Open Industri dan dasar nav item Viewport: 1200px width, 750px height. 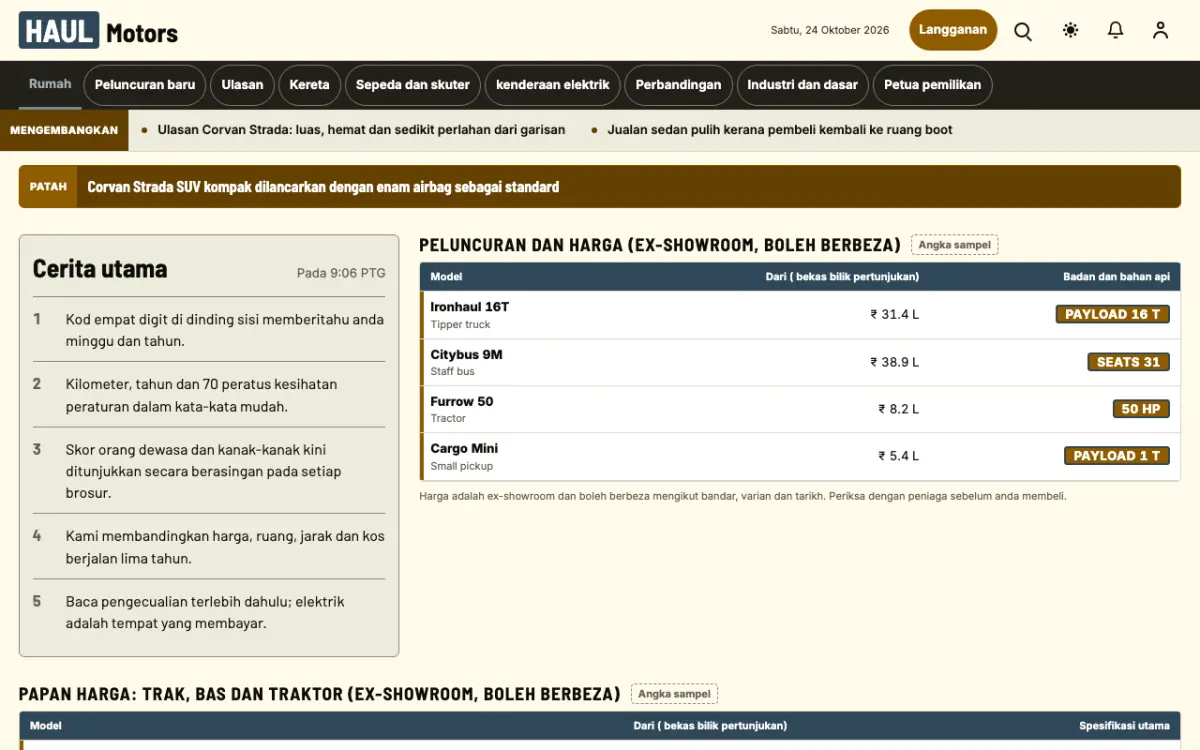pyautogui.click(x=803, y=85)
